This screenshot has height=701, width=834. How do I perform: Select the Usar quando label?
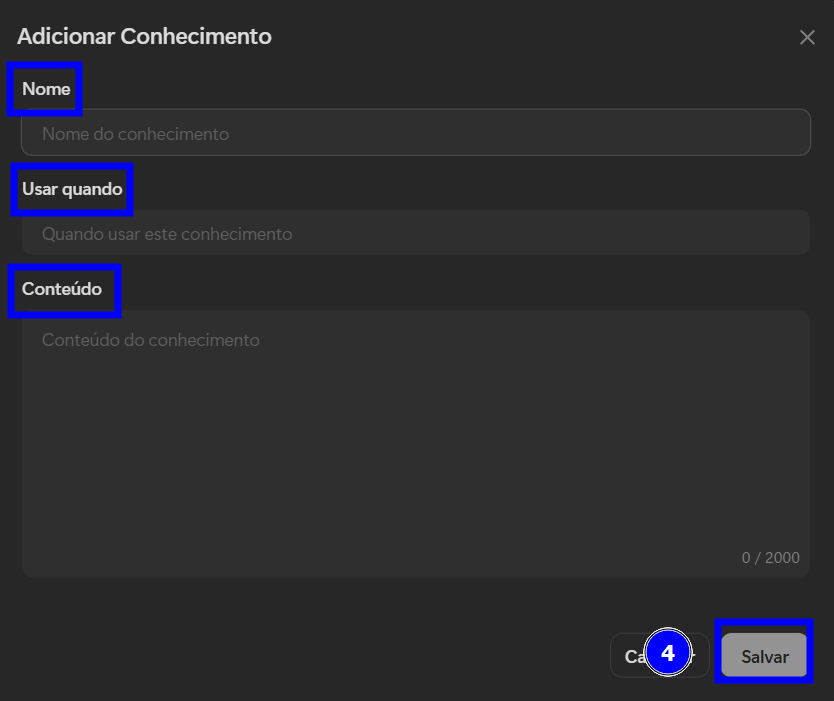[x=72, y=189]
